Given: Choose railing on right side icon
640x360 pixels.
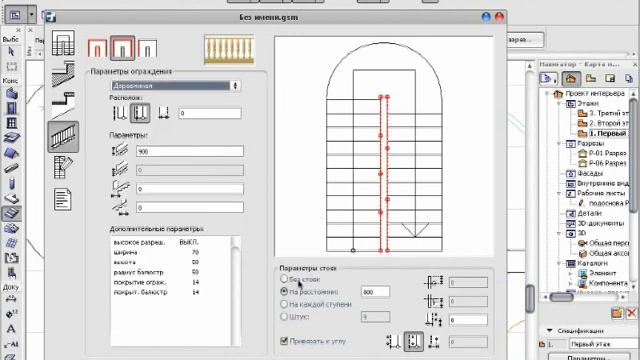Looking at the screenshot, I should click(147, 49).
